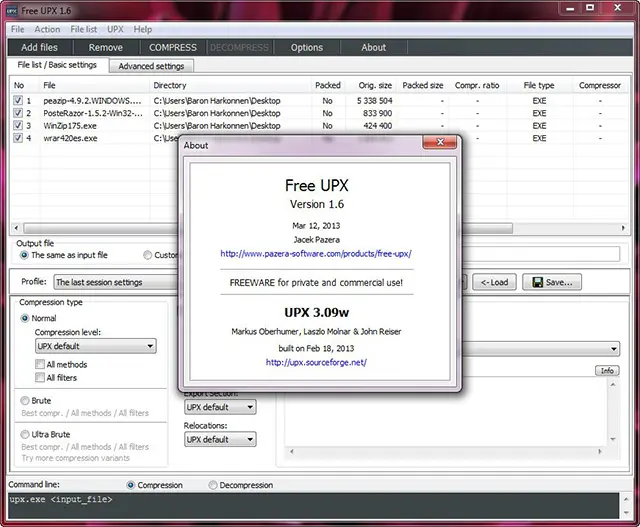Click the Remove toolbar button
Screen dimensions: 640x527
click(106, 47)
